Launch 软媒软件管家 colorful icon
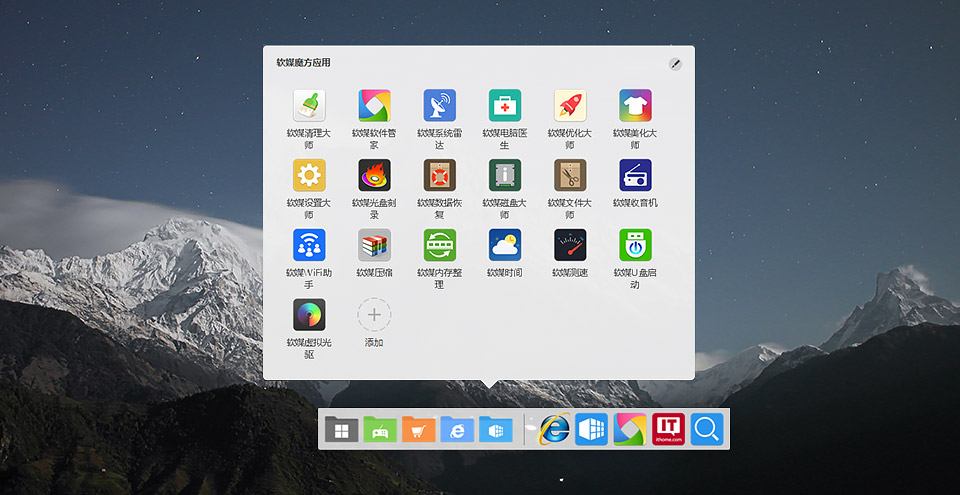Screen dimensions: 960x495 pyautogui.click(x=374, y=105)
